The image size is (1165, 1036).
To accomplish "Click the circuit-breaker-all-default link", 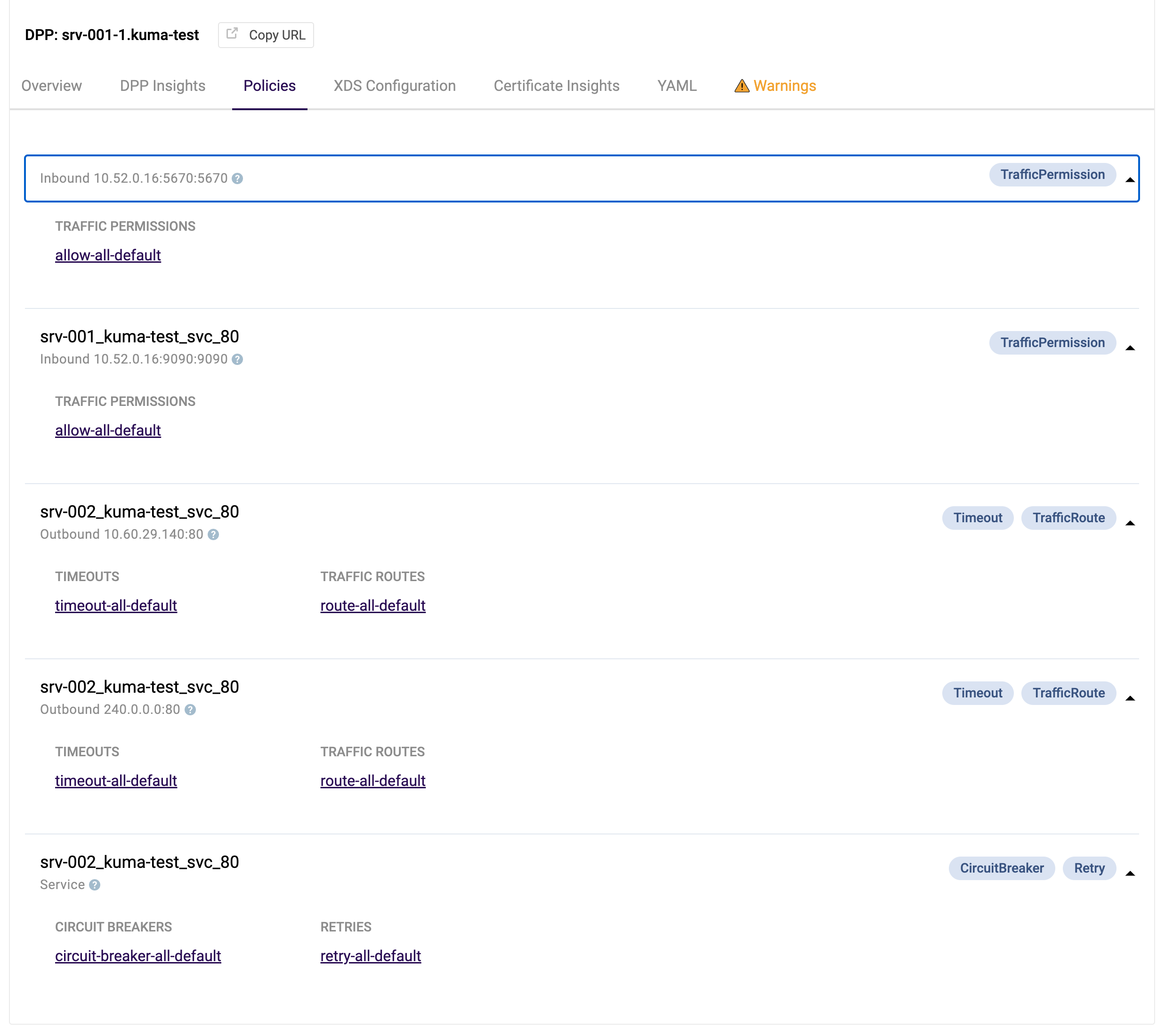I will click(x=138, y=956).
